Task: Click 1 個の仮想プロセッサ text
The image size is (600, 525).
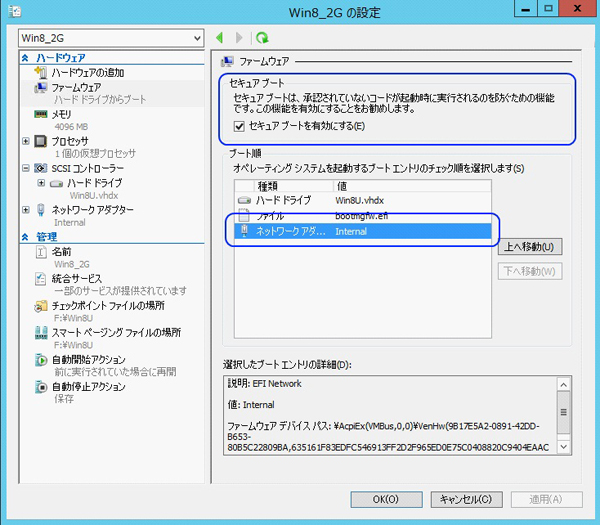Action: (95, 153)
